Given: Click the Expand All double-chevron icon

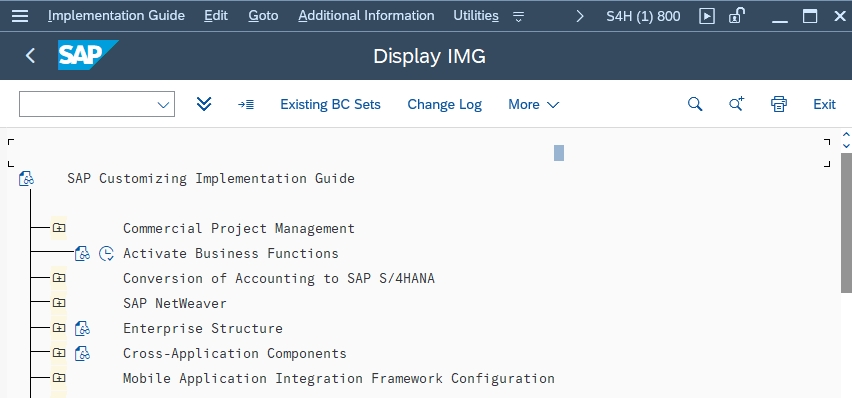Looking at the screenshot, I should point(204,104).
